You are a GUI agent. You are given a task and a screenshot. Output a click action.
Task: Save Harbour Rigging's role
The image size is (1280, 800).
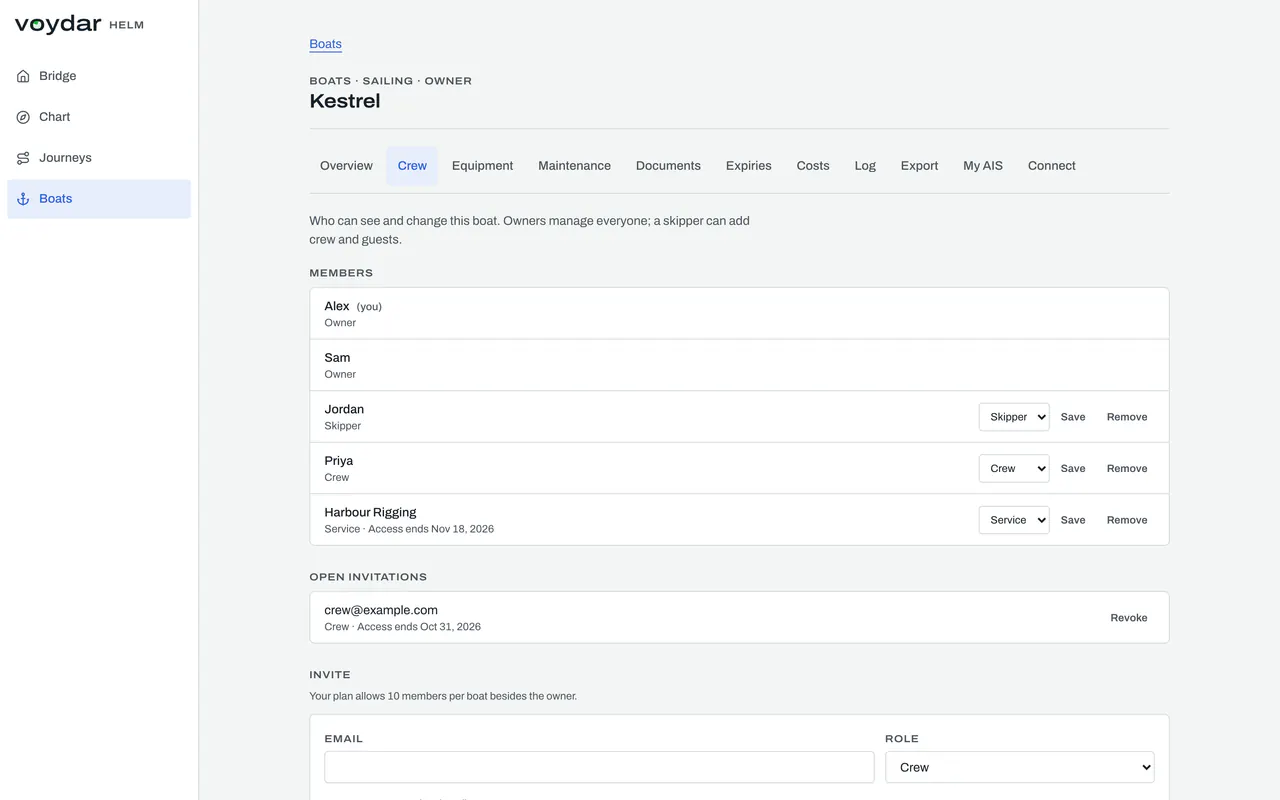point(1073,520)
